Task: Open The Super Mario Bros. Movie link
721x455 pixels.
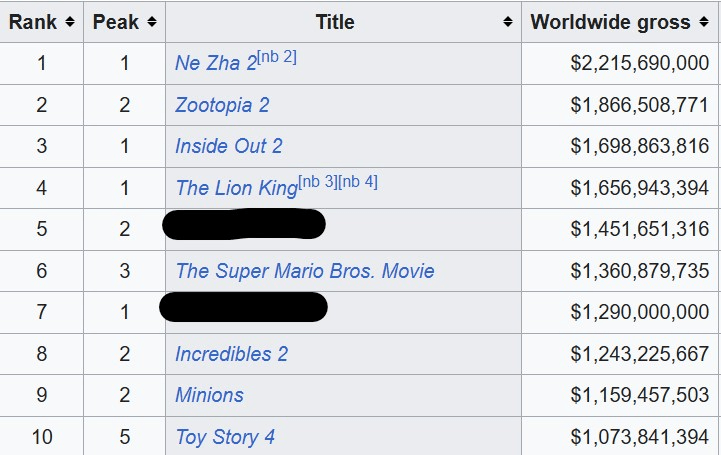Action: pyautogui.click(x=305, y=271)
